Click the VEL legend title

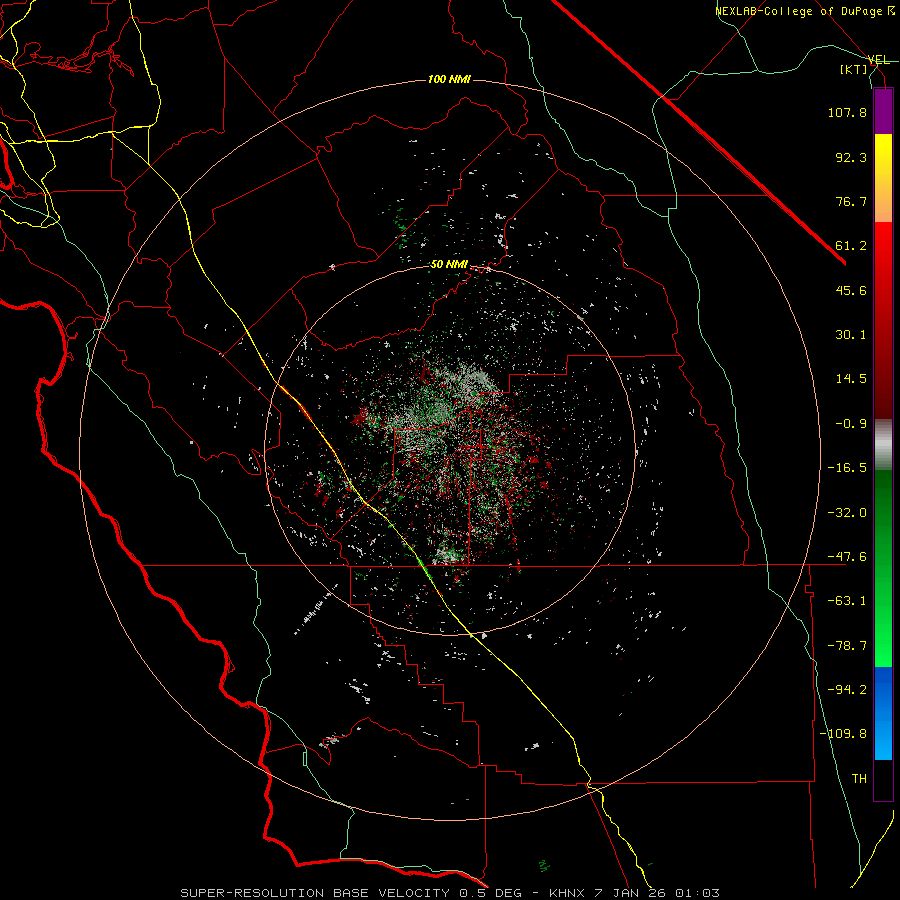coord(878,60)
